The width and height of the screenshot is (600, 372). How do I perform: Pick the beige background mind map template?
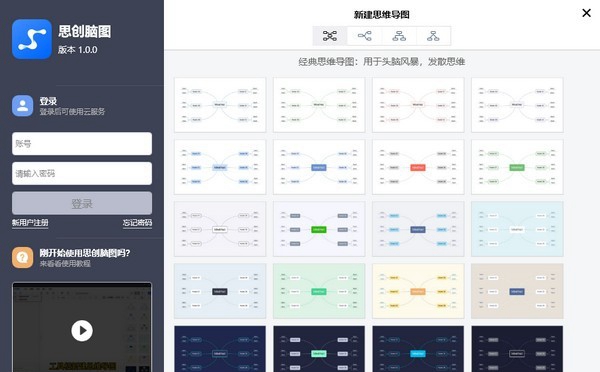[x=517, y=291]
